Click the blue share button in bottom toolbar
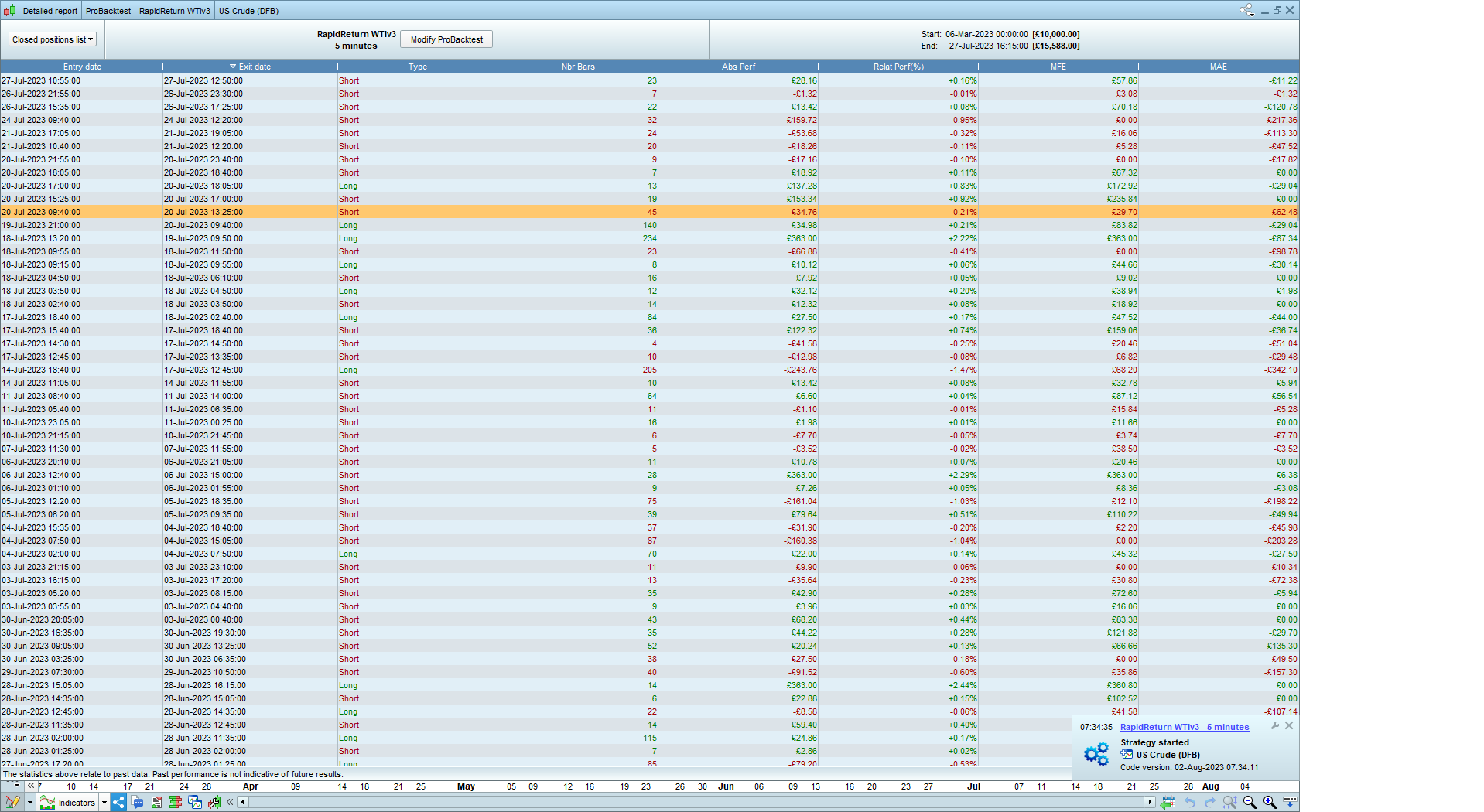The height and width of the screenshot is (812, 1484). 118,802
